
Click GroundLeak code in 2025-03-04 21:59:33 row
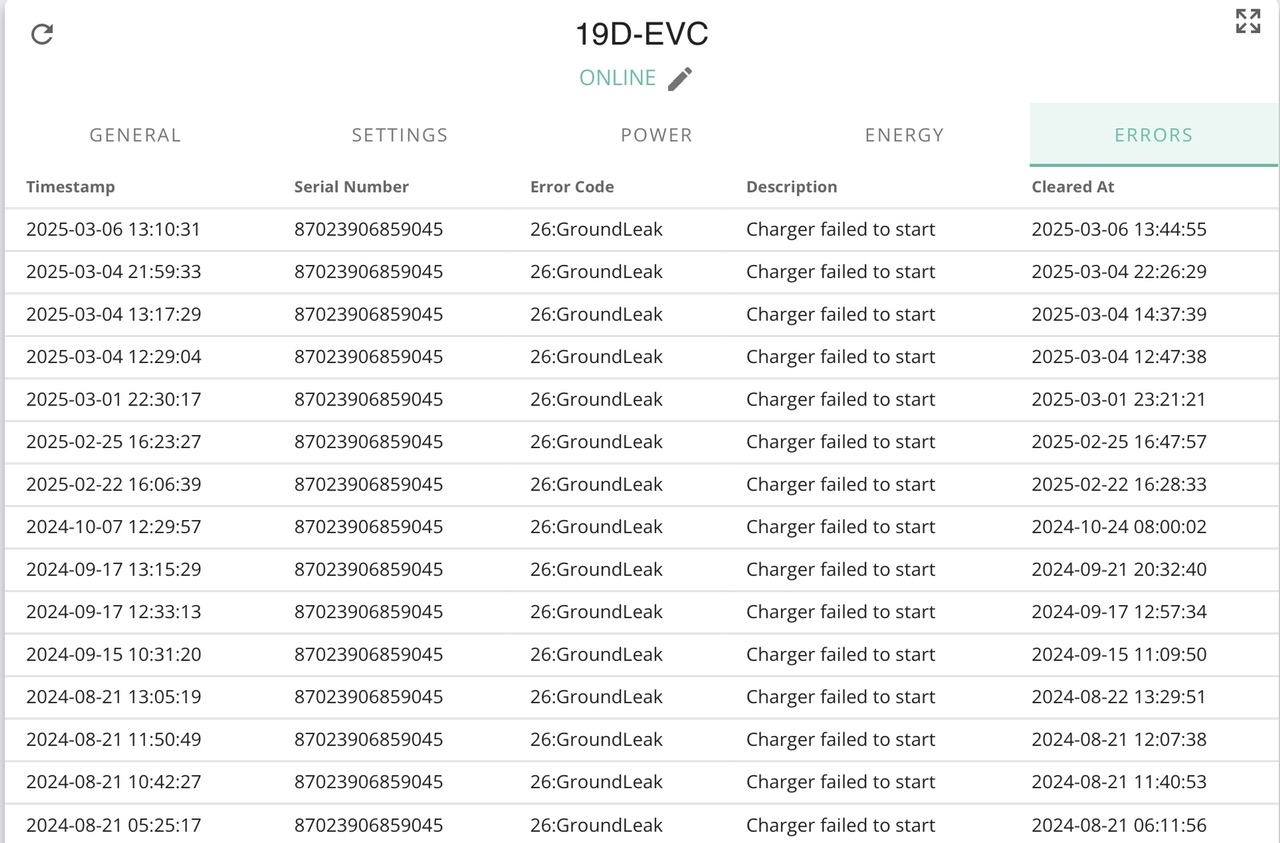[x=596, y=272]
